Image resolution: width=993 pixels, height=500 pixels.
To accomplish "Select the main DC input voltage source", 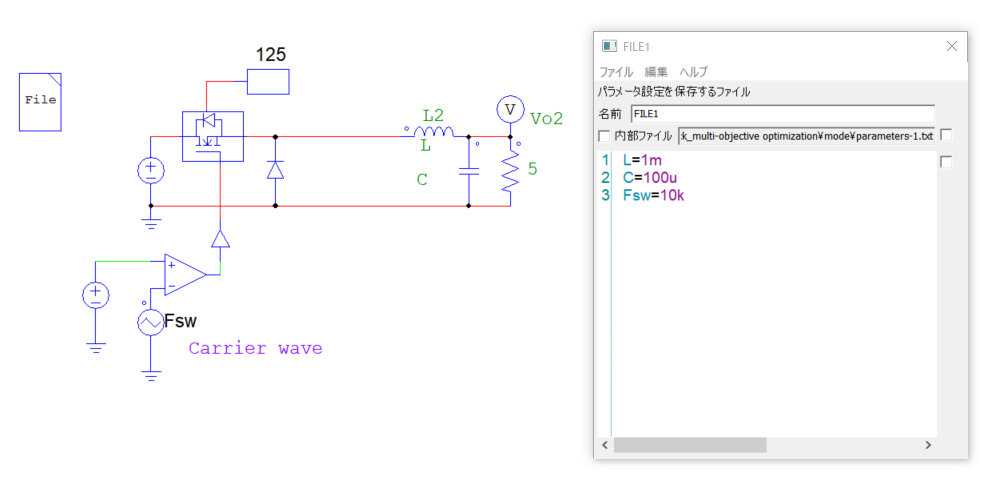I will click(151, 170).
